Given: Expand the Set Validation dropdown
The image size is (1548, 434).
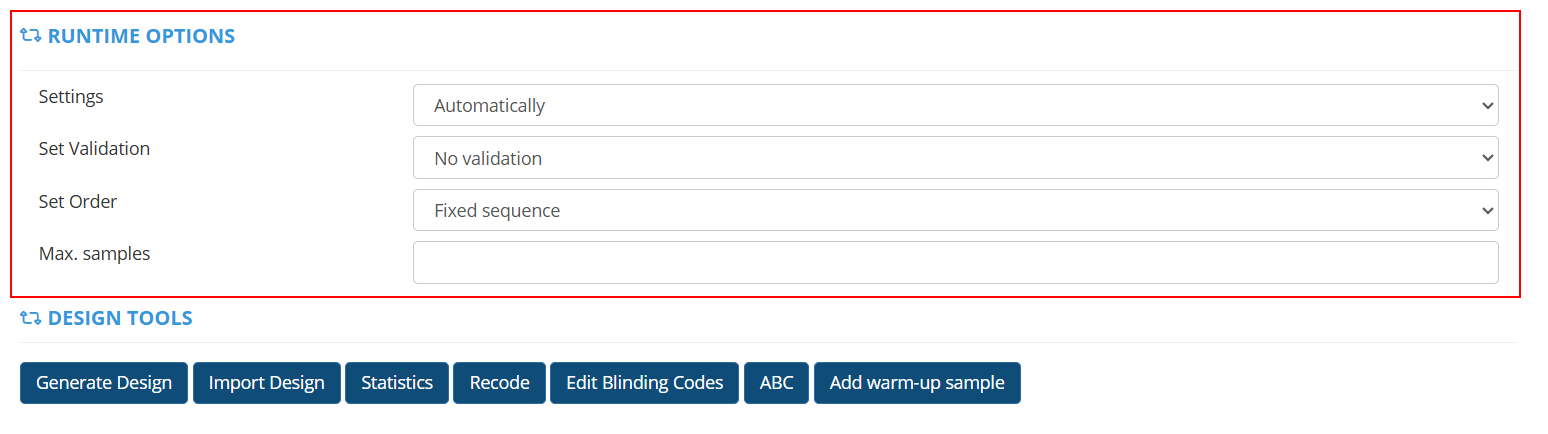Looking at the screenshot, I should point(955,158).
